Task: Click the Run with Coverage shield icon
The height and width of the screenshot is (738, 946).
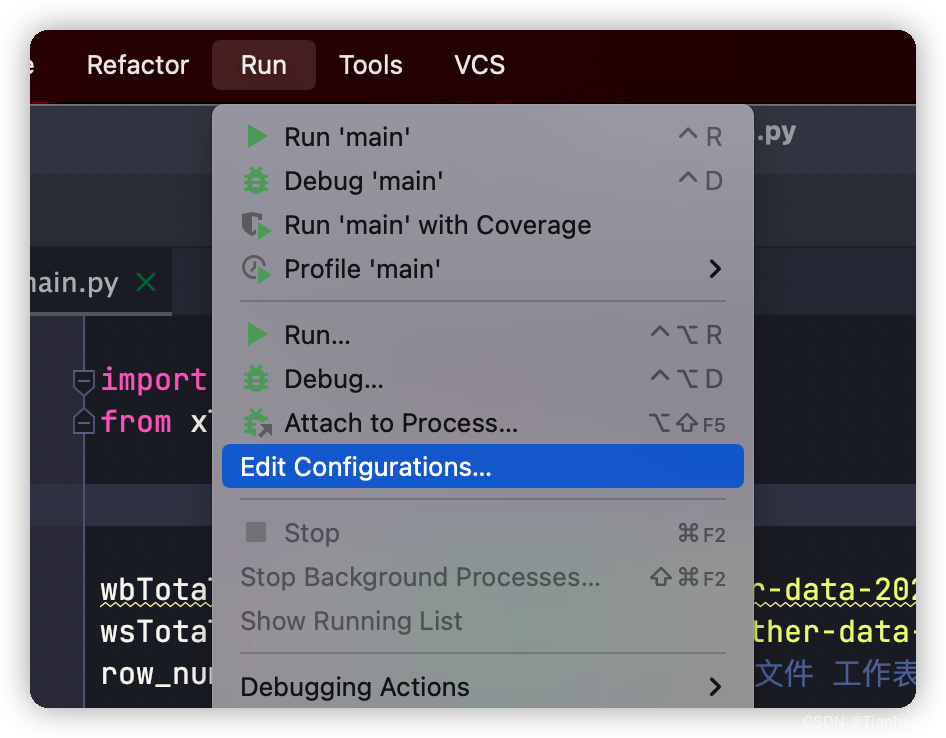Action: pyautogui.click(x=257, y=225)
